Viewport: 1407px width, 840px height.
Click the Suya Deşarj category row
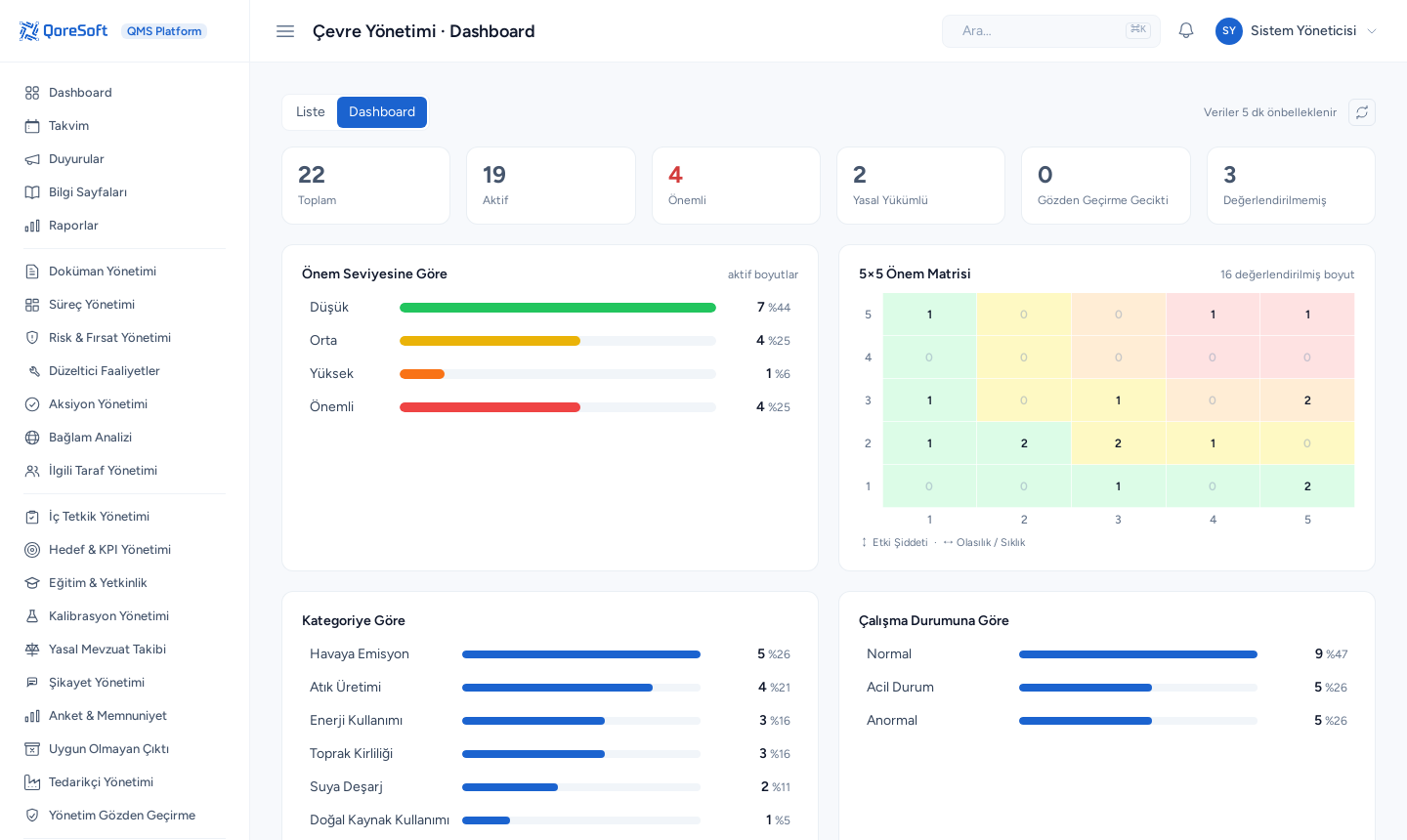pyautogui.click(x=550, y=787)
